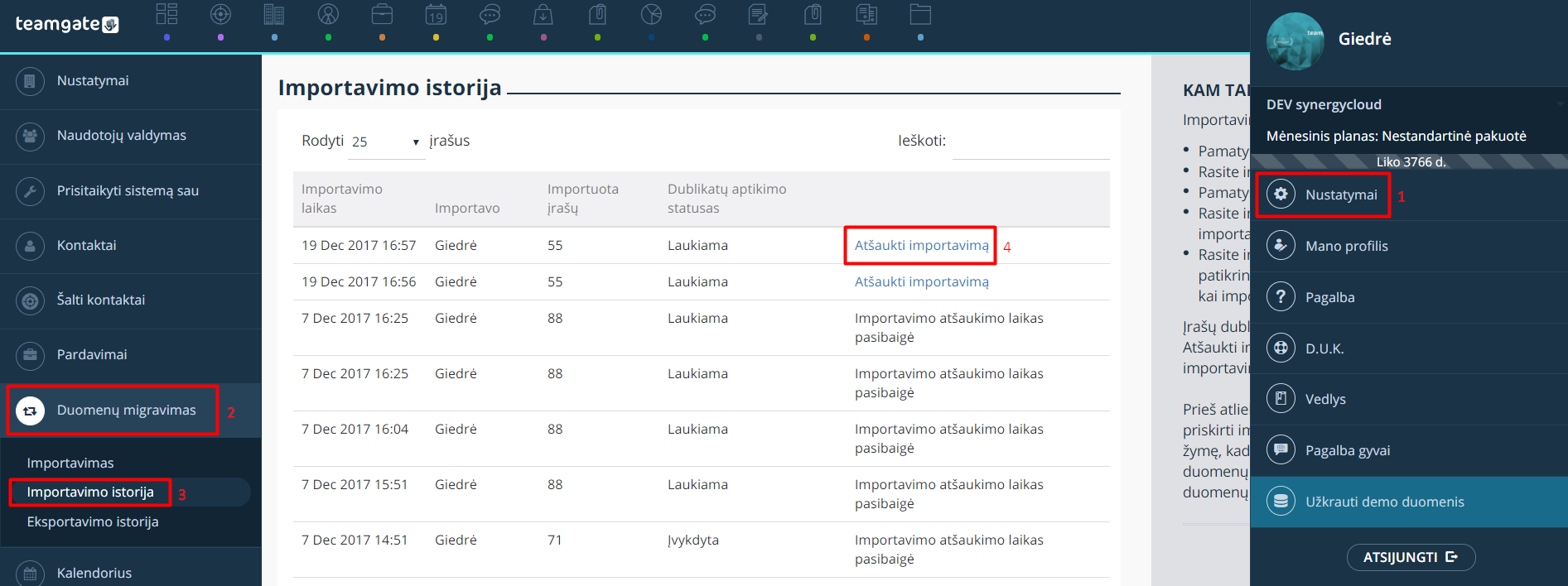Click the Pardavimai briefcase icon in sidebar

tap(30, 355)
